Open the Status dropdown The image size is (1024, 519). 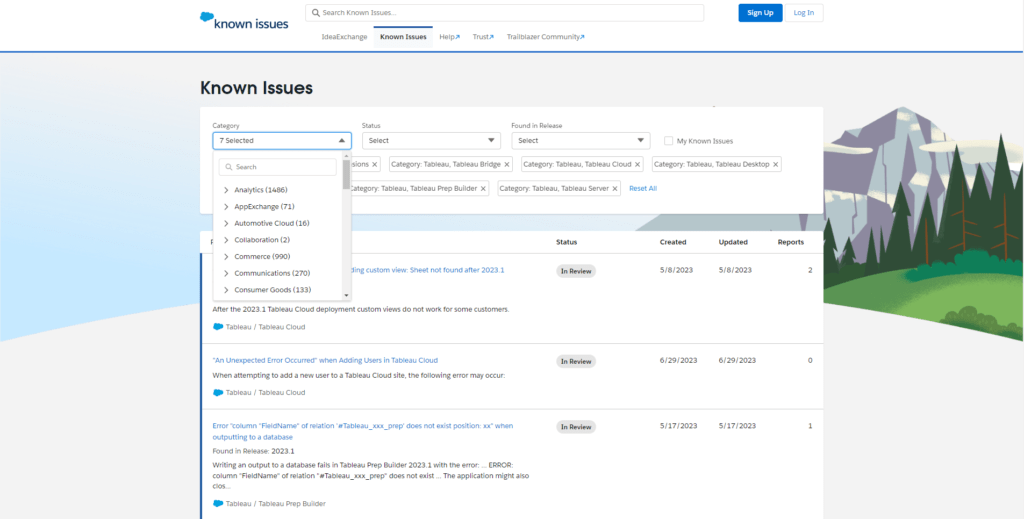pyautogui.click(x=430, y=141)
